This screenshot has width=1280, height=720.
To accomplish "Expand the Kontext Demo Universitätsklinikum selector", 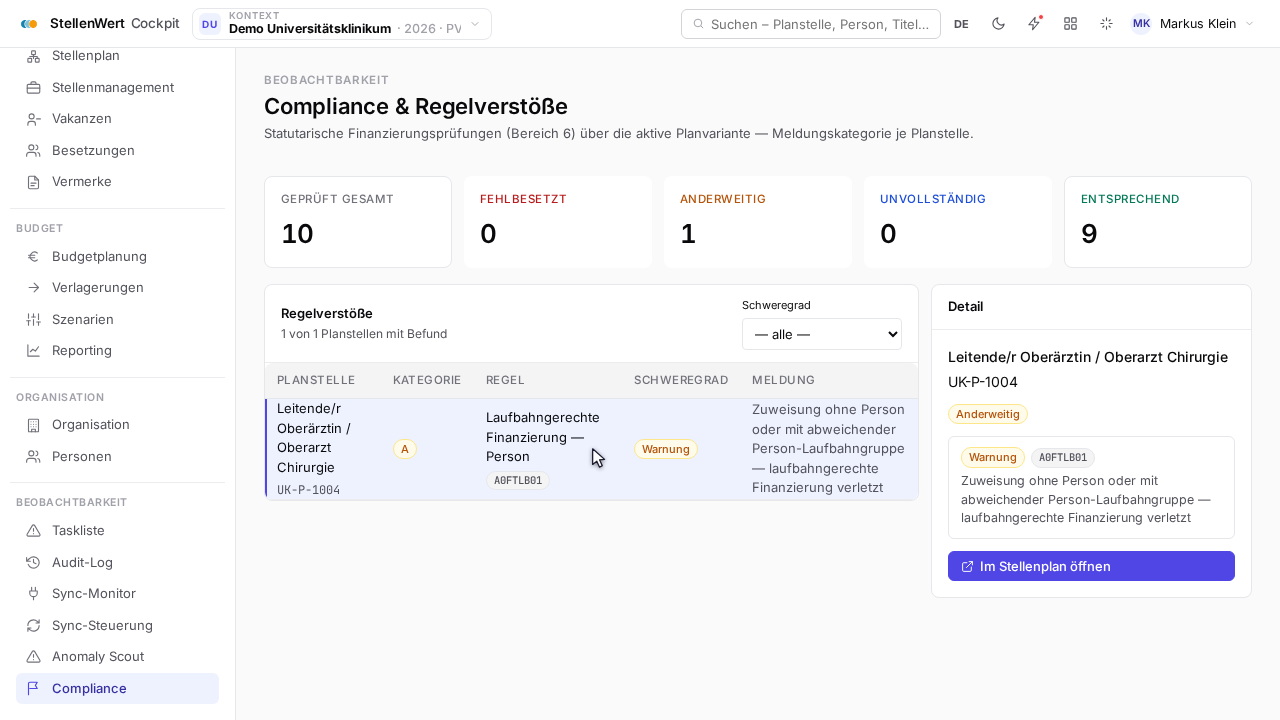I will (x=342, y=24).
